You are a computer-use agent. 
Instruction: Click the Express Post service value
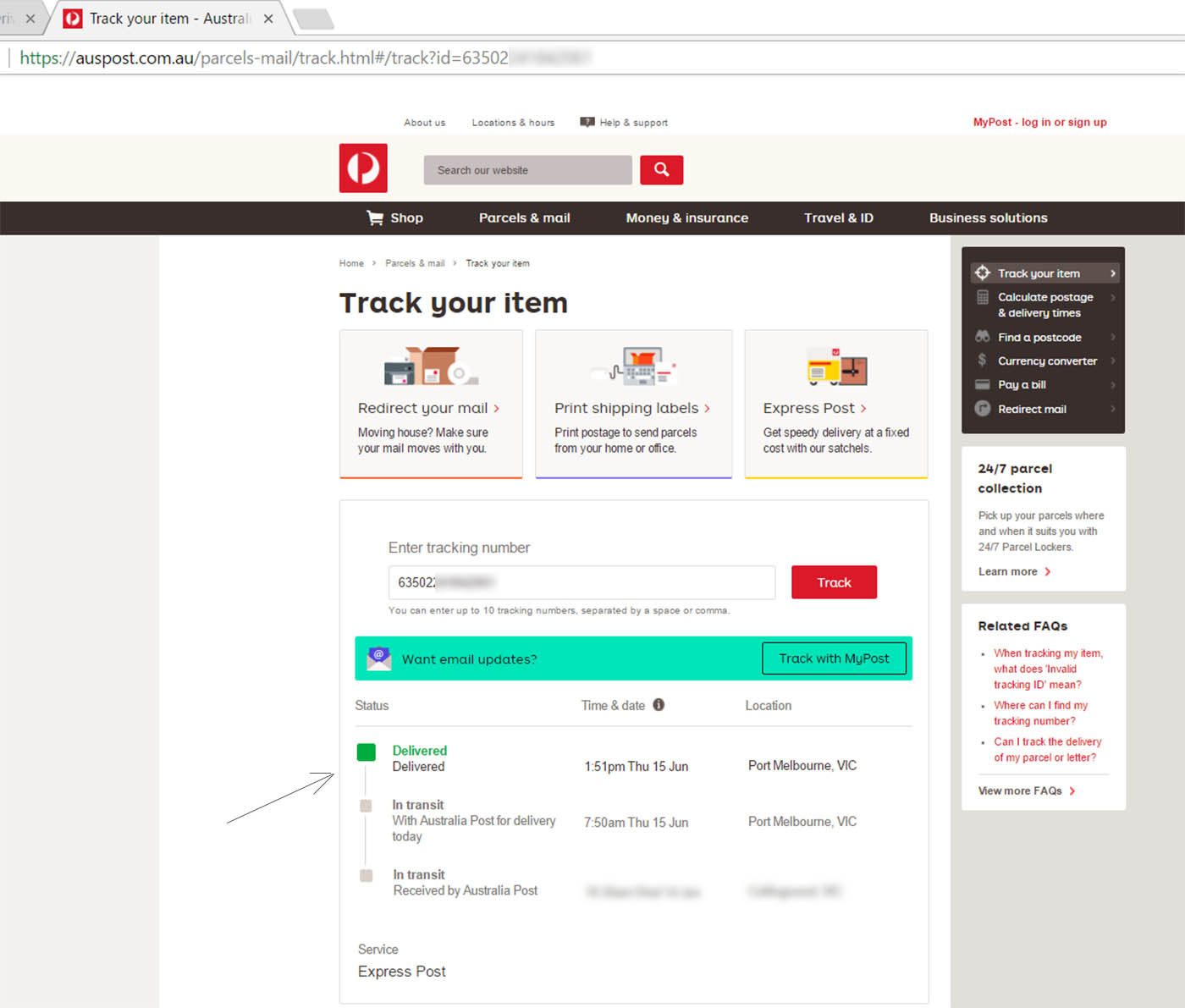pos(401,972)
